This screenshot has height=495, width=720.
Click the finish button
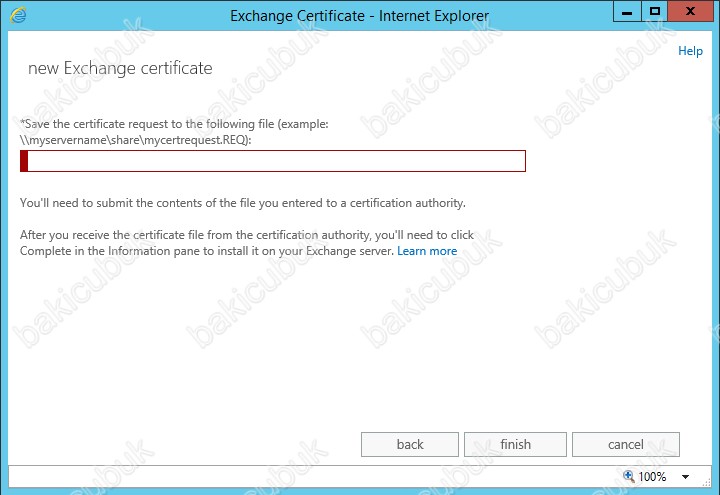[x=515, y=444]
